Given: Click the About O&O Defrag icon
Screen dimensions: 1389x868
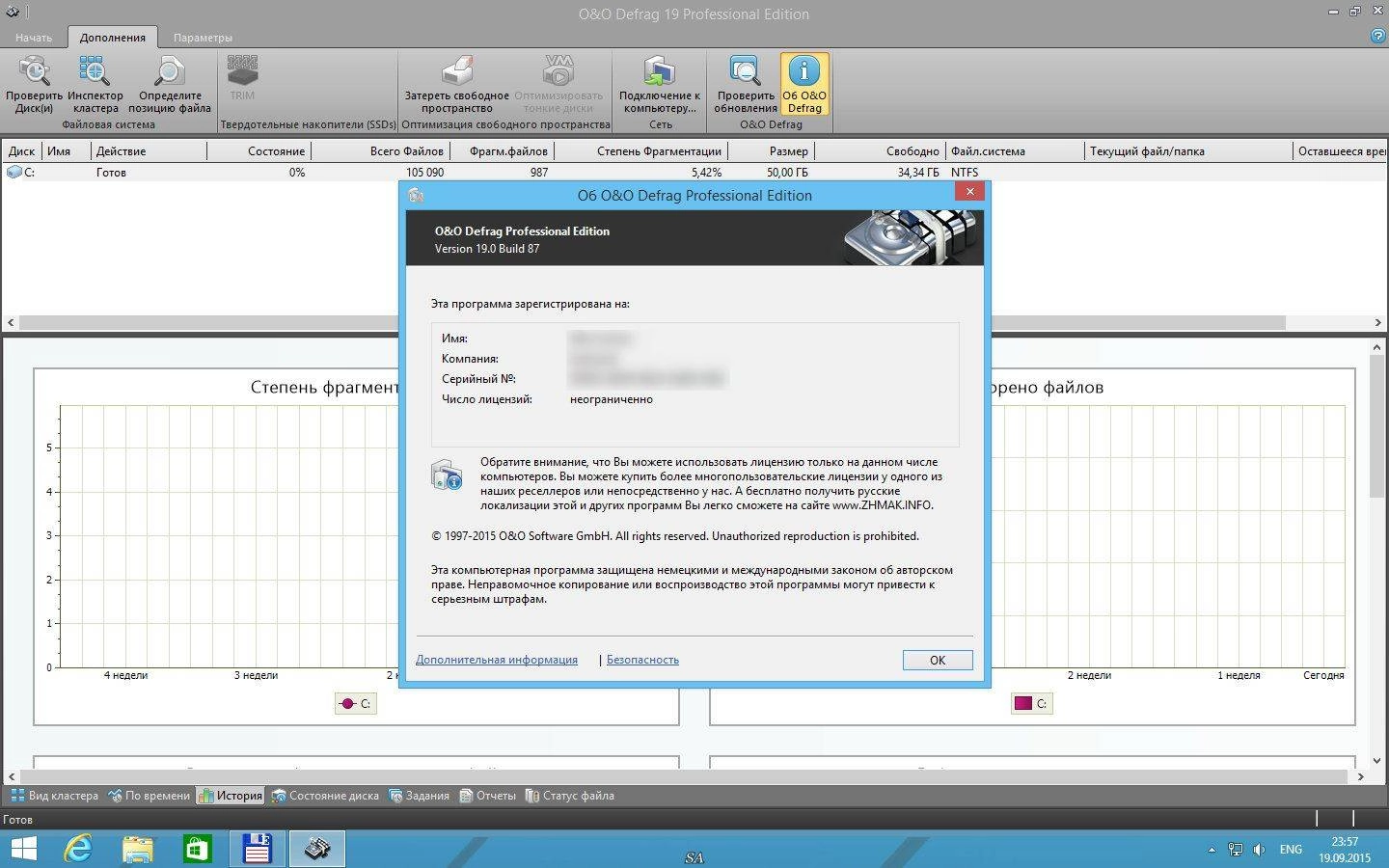Looking at the screenshot, I should [803, 84].
